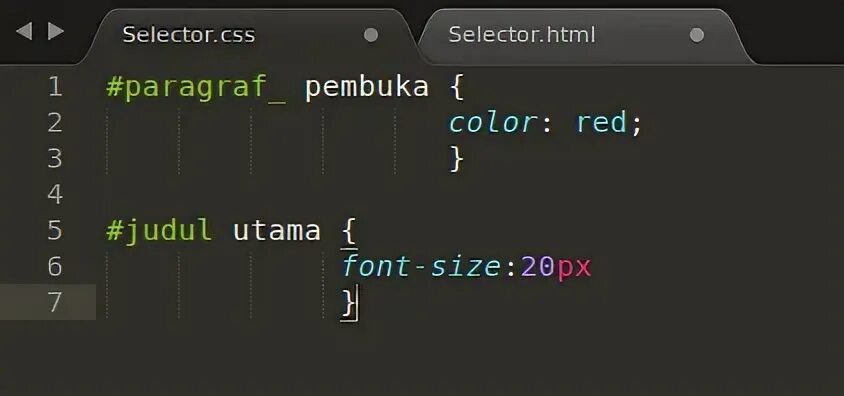Click line number 5 in the gutter

[x=55, y=230]
